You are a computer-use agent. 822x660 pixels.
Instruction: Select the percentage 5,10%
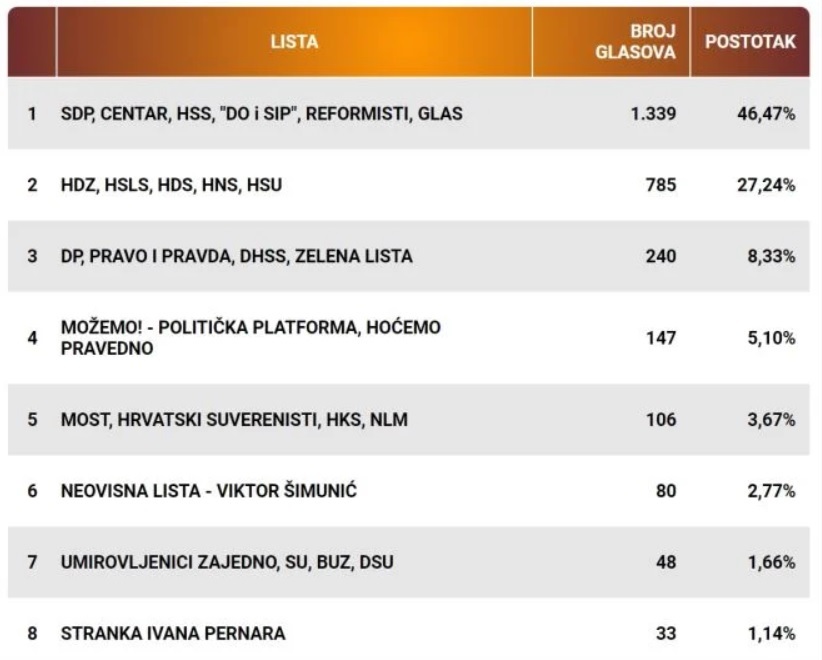click(771, 338)
